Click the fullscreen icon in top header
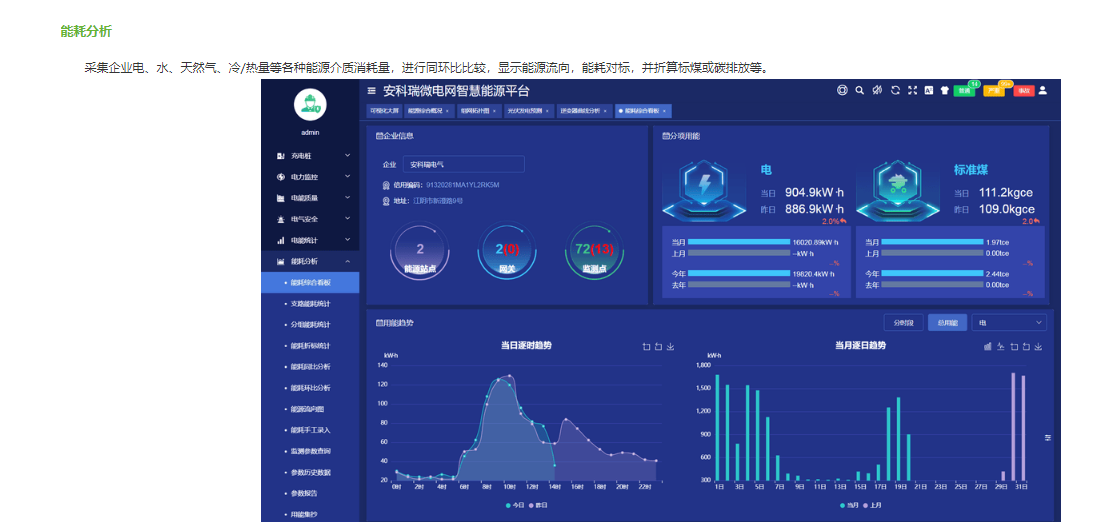Screen dimensions: 1110x522 912,90
